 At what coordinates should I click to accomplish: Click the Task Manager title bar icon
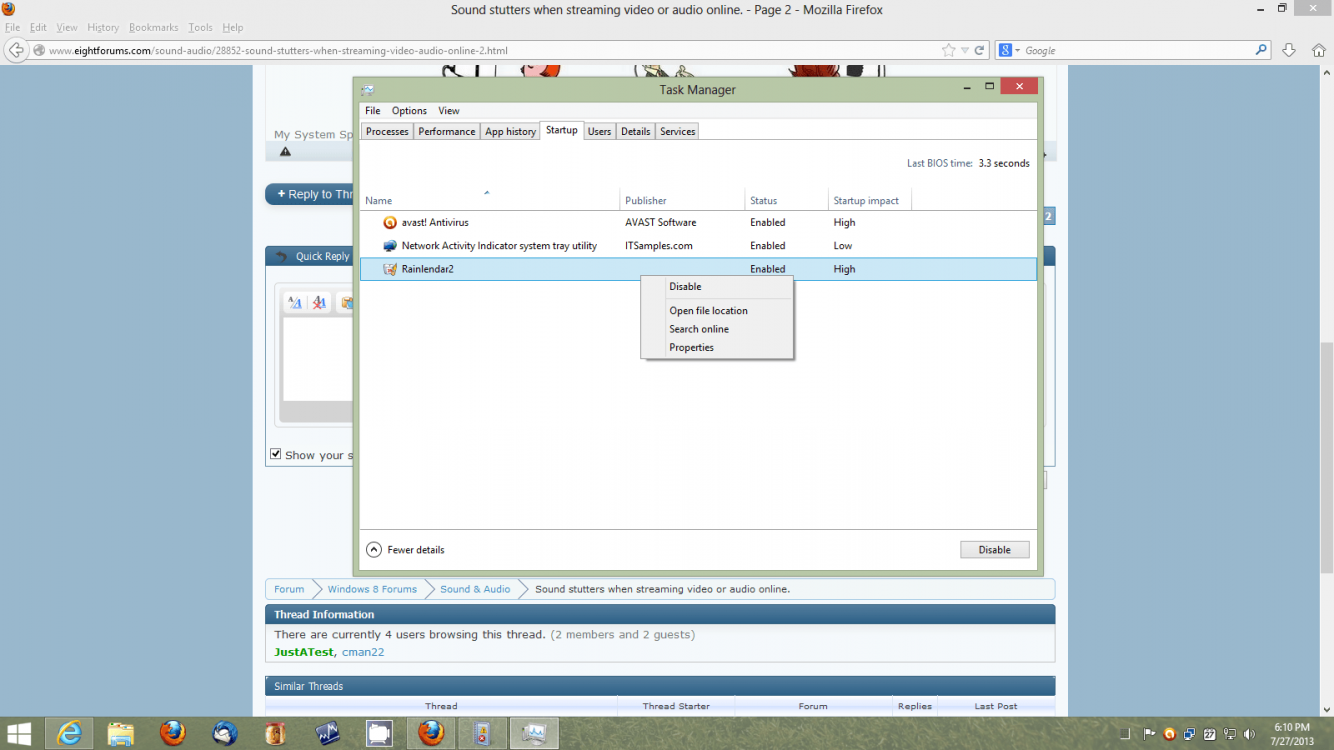(x=368, y=89)
